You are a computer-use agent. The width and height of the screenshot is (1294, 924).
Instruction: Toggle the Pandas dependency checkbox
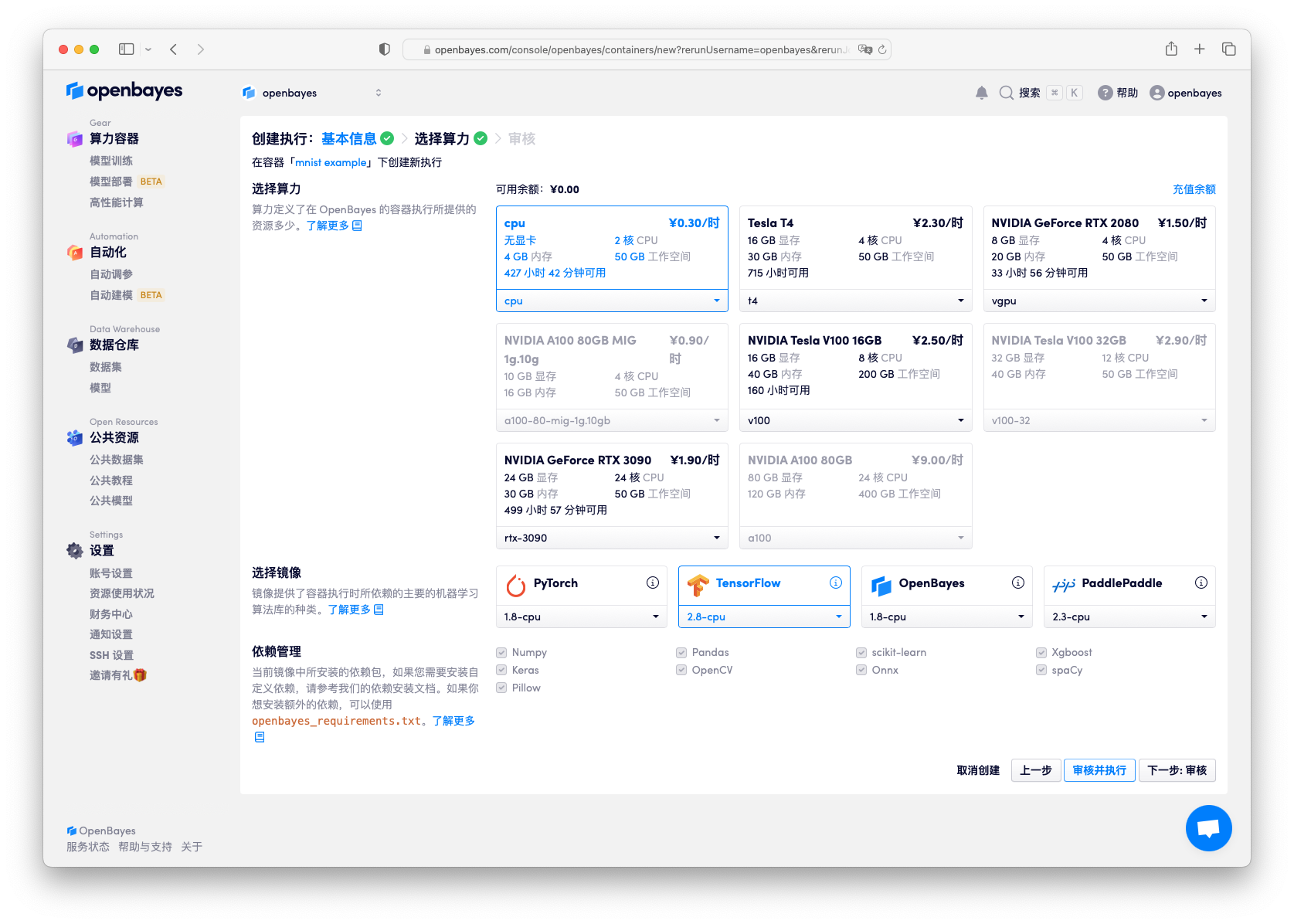click(681, 652)
